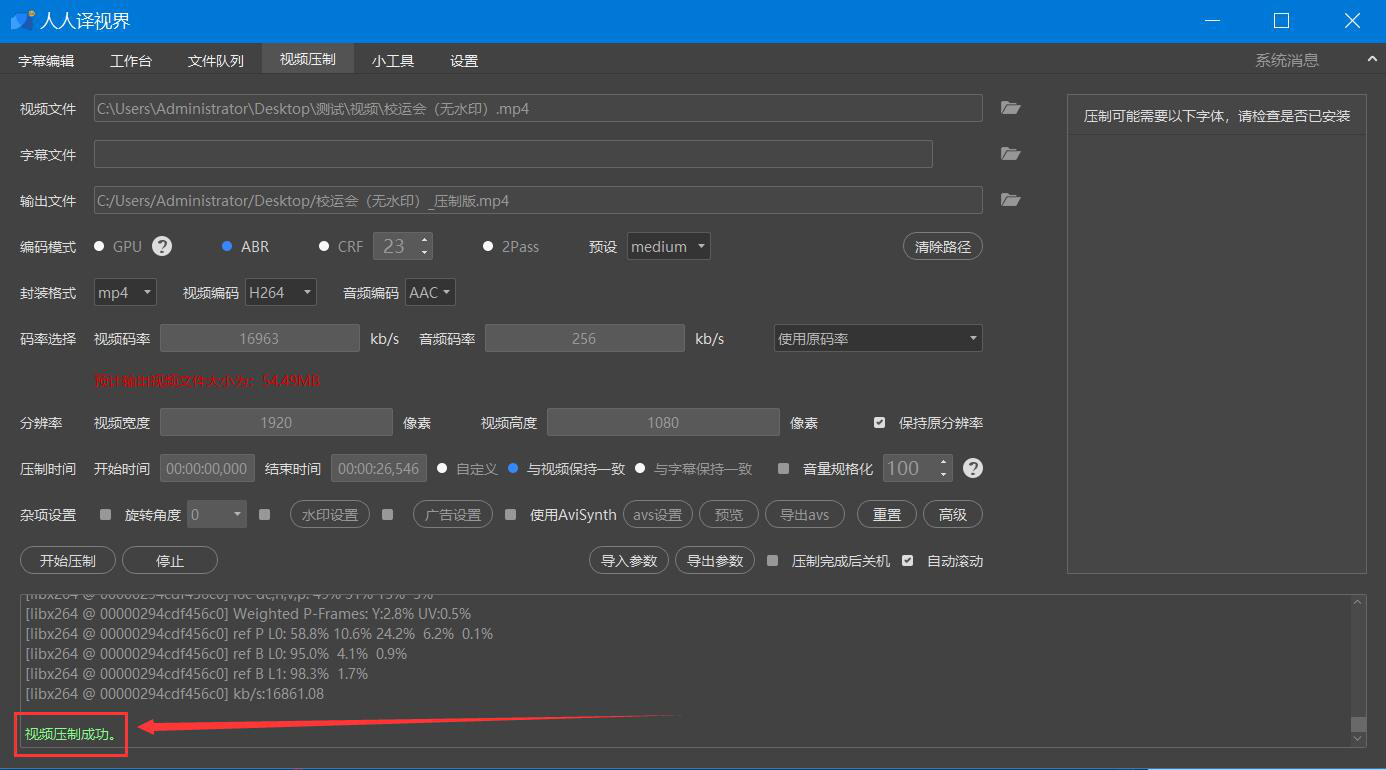This screenshot has width=1386, height=770.
Task: Increase CRF value with stepper arrow
Action: [425, 240]
